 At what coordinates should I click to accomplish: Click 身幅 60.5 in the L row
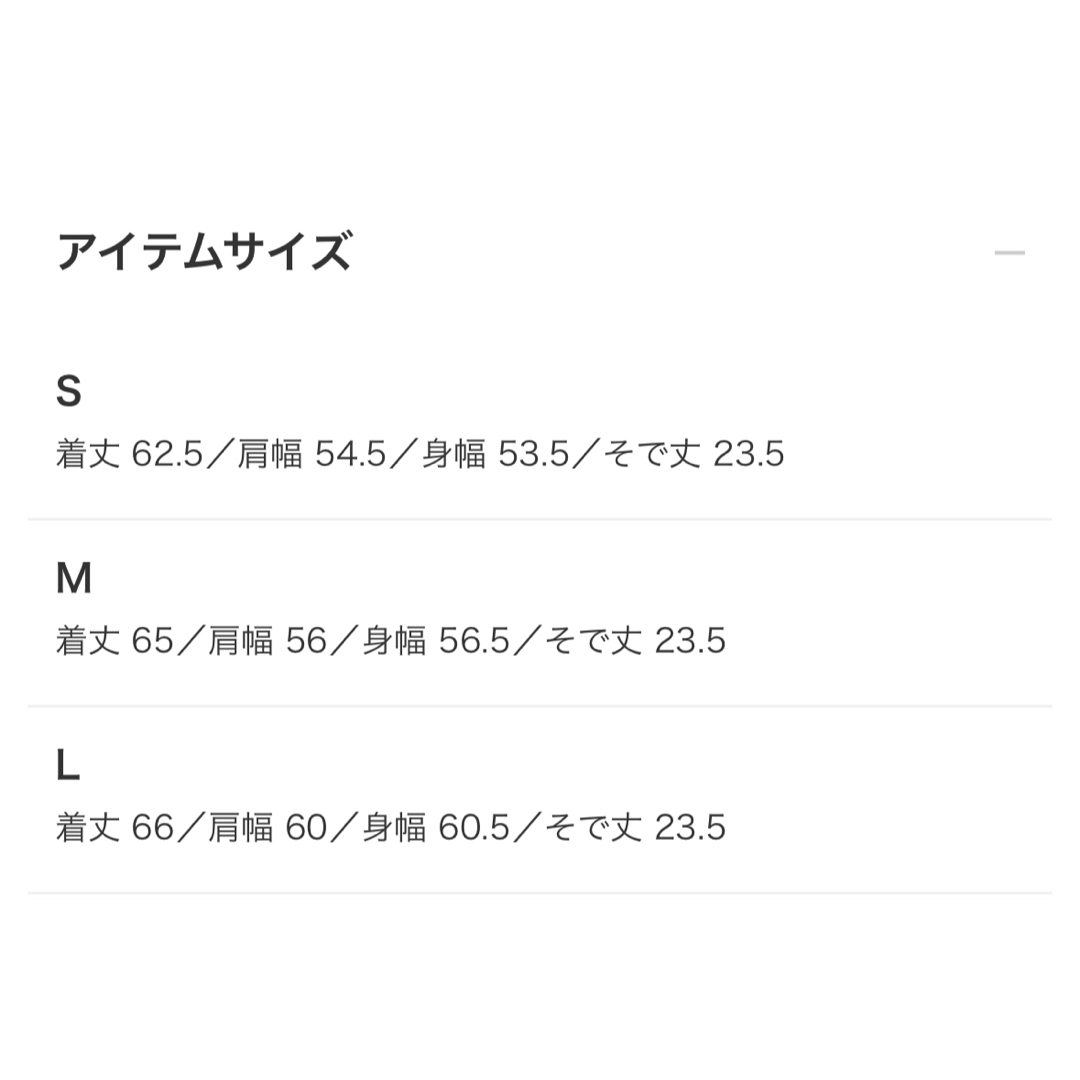click(x=436, y=827)
